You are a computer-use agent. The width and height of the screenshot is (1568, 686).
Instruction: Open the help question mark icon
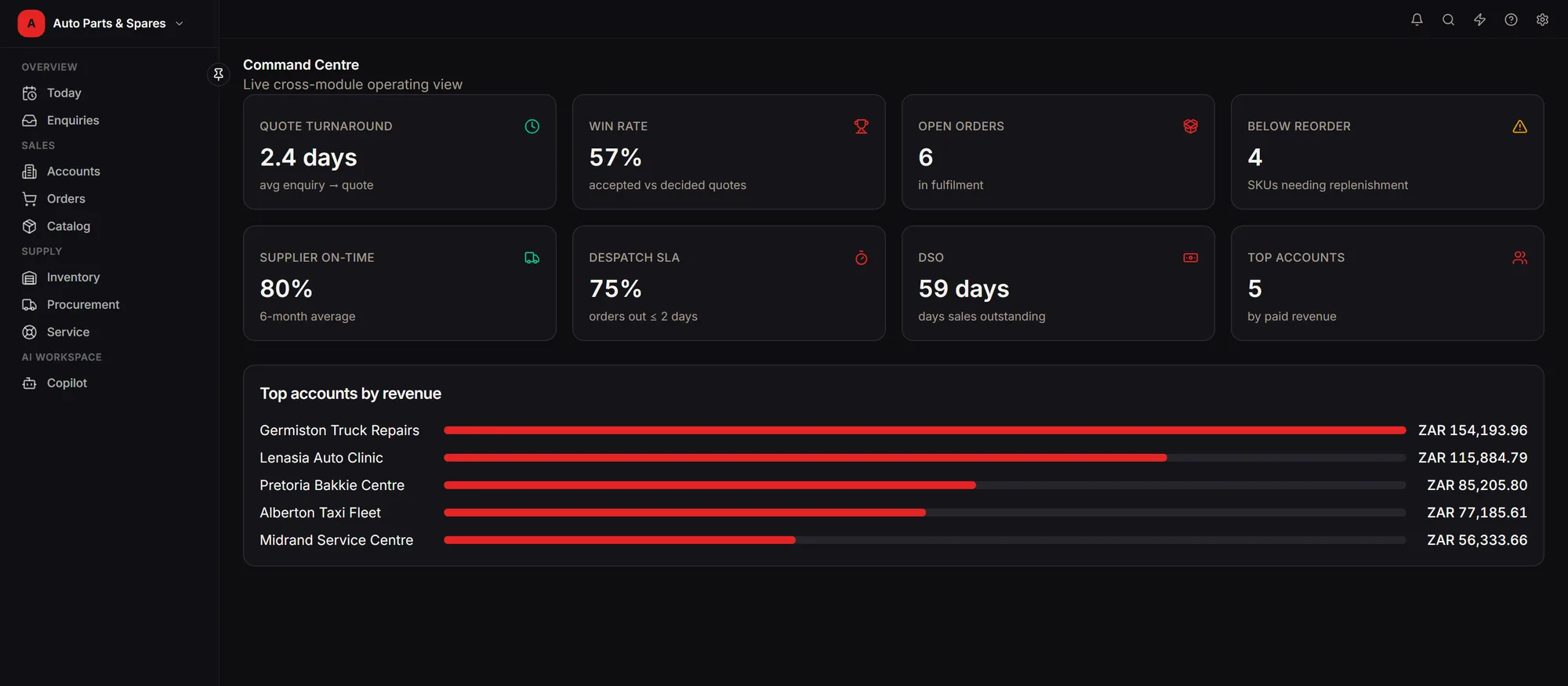click(1511, 20)
